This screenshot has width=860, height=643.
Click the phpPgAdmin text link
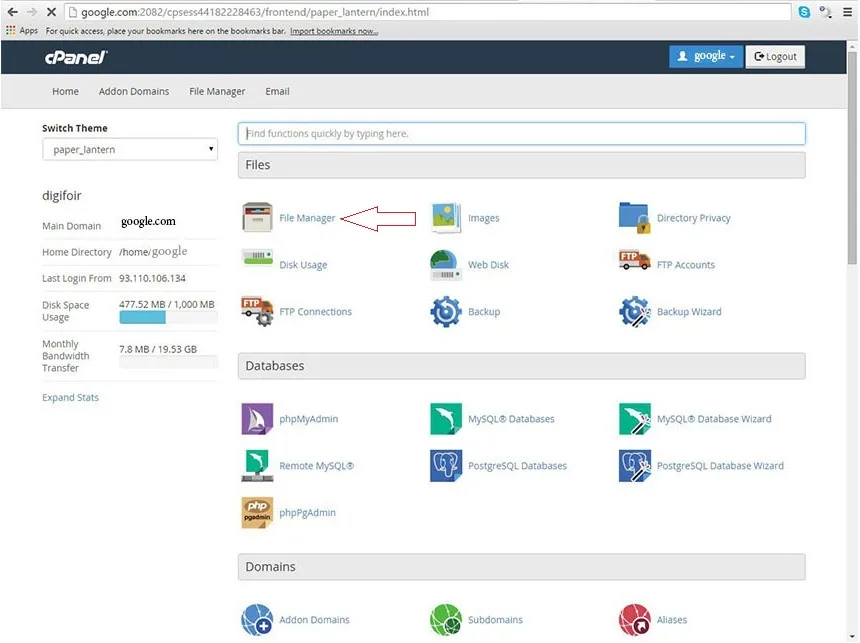click(307, 512)
